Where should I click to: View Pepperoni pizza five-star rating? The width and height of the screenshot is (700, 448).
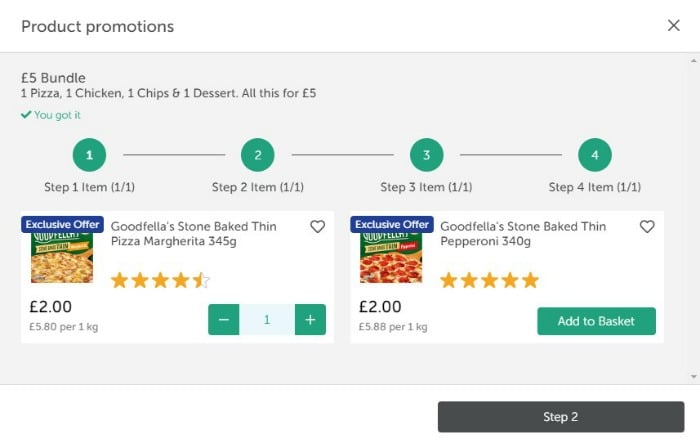click(489, 281)
